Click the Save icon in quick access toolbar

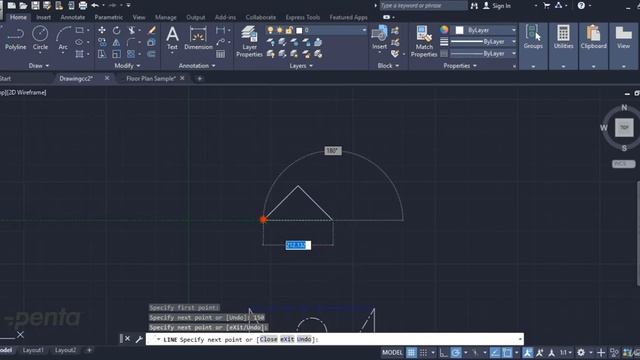[x=36, y=5]
